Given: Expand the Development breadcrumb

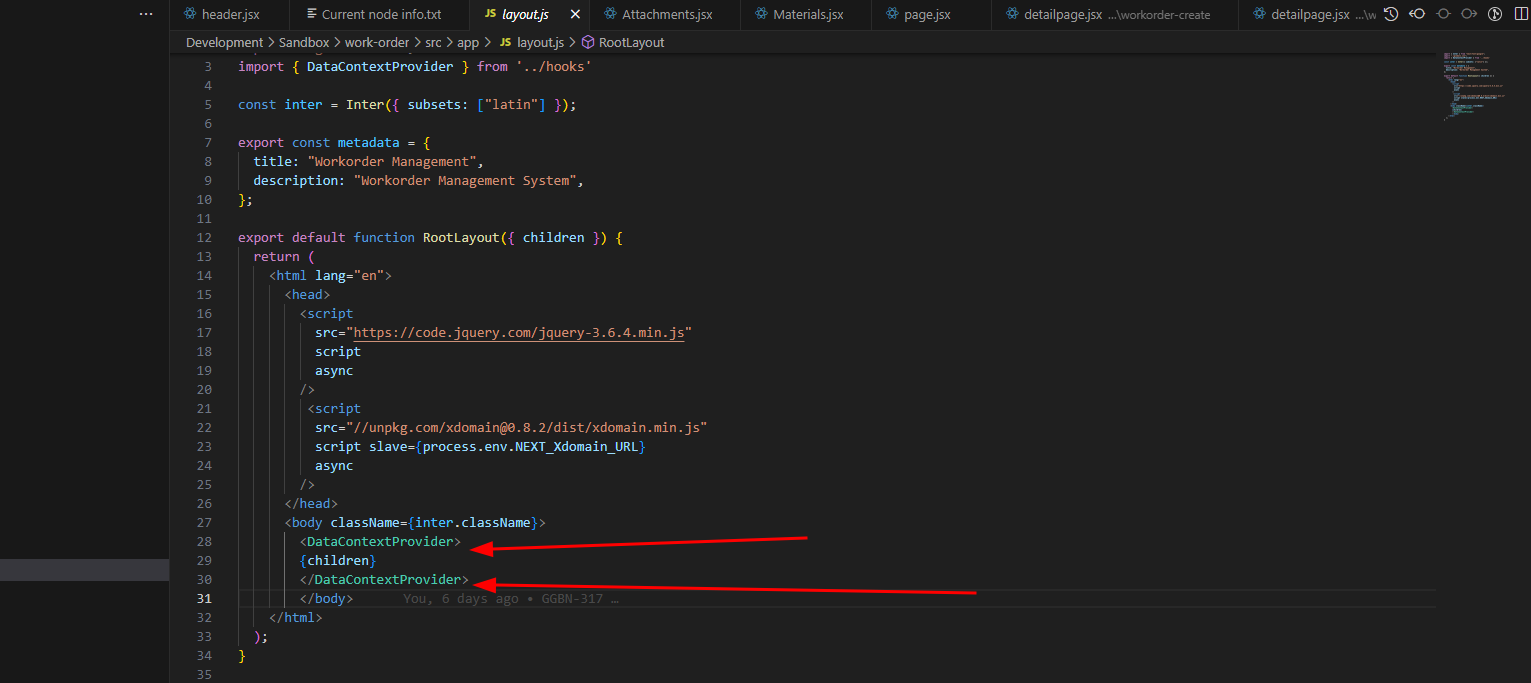Looking at the screenshot, I should (x=224, y=43).
